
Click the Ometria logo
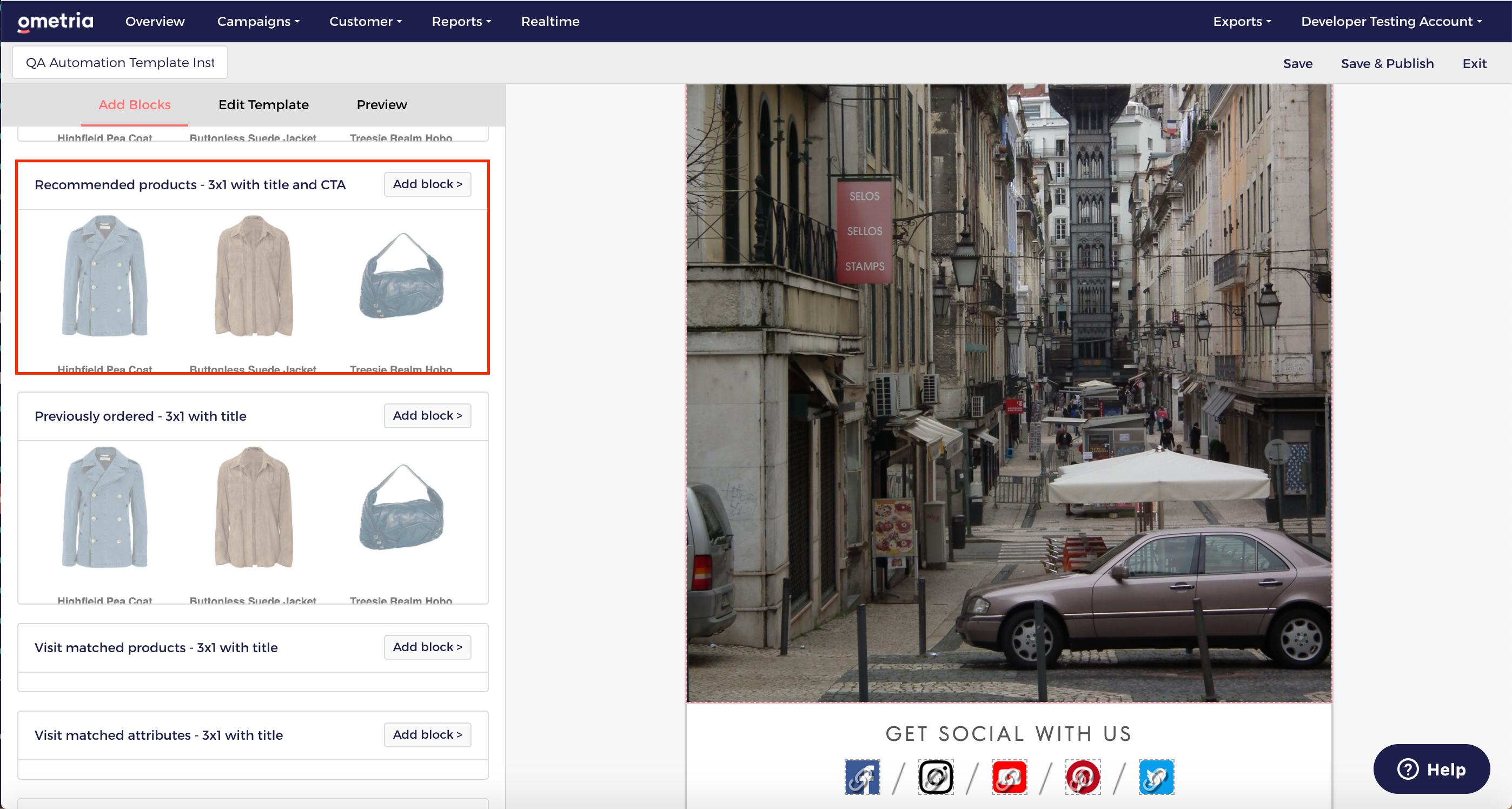point(56,22)
